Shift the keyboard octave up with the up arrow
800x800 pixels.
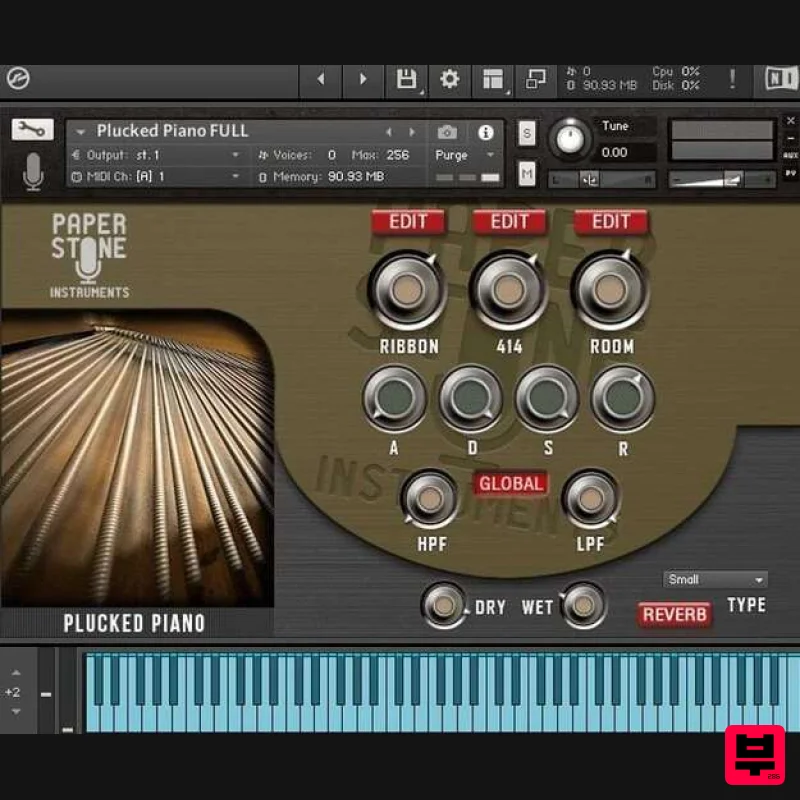tap(16, 672)
